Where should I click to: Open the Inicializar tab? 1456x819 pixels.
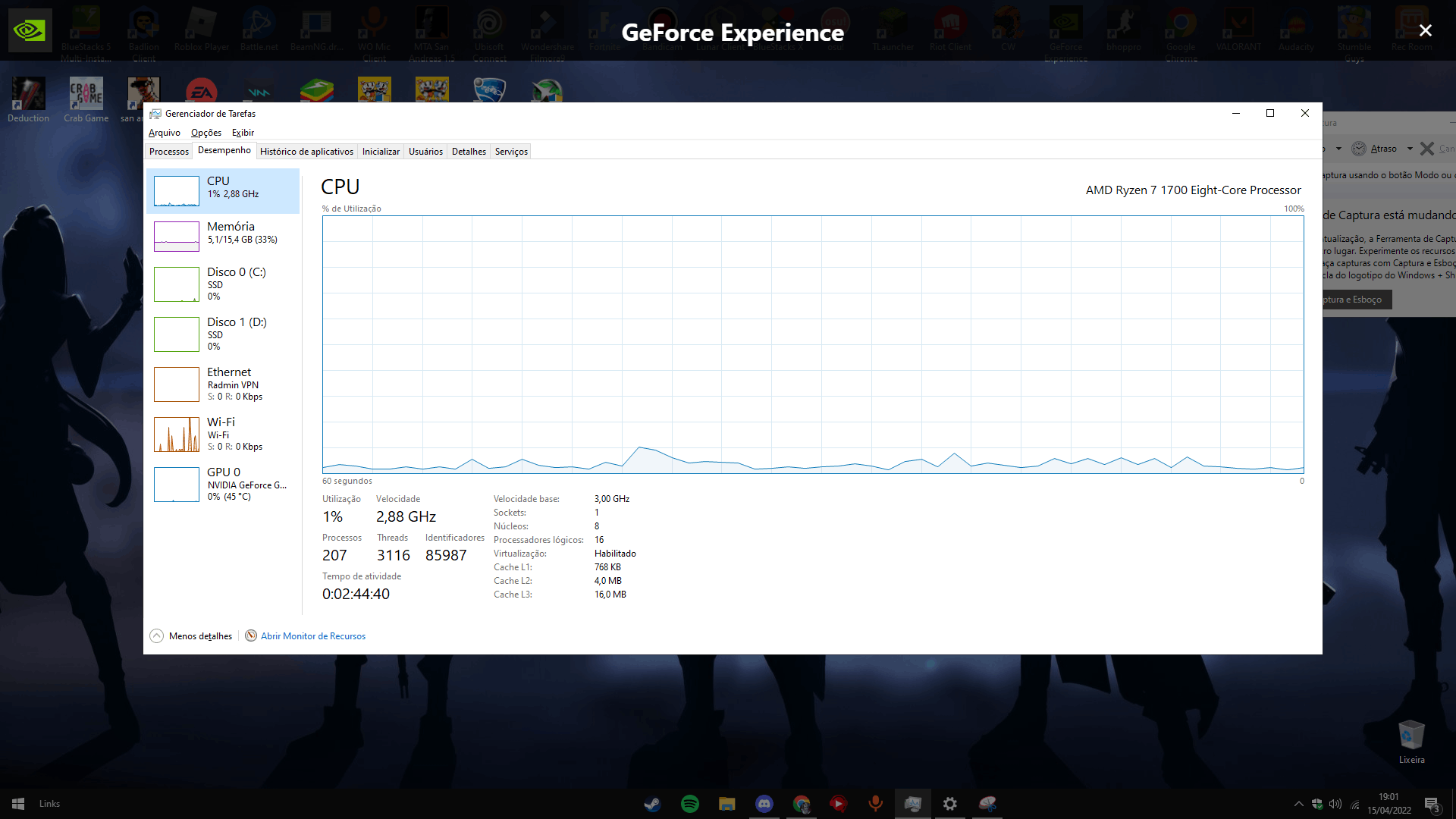381,152
